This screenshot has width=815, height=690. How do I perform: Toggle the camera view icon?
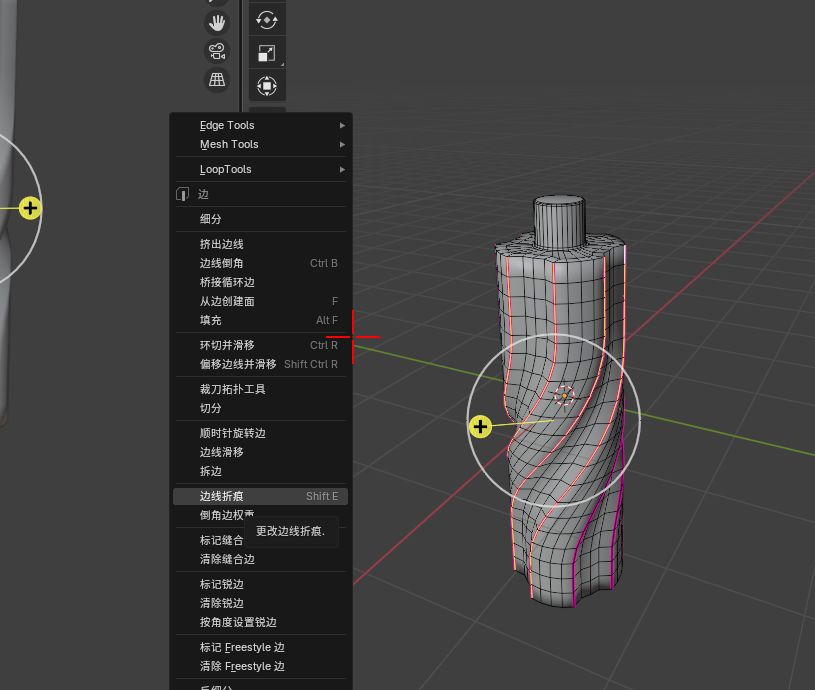pyautogui.click(x=217, y=51)
